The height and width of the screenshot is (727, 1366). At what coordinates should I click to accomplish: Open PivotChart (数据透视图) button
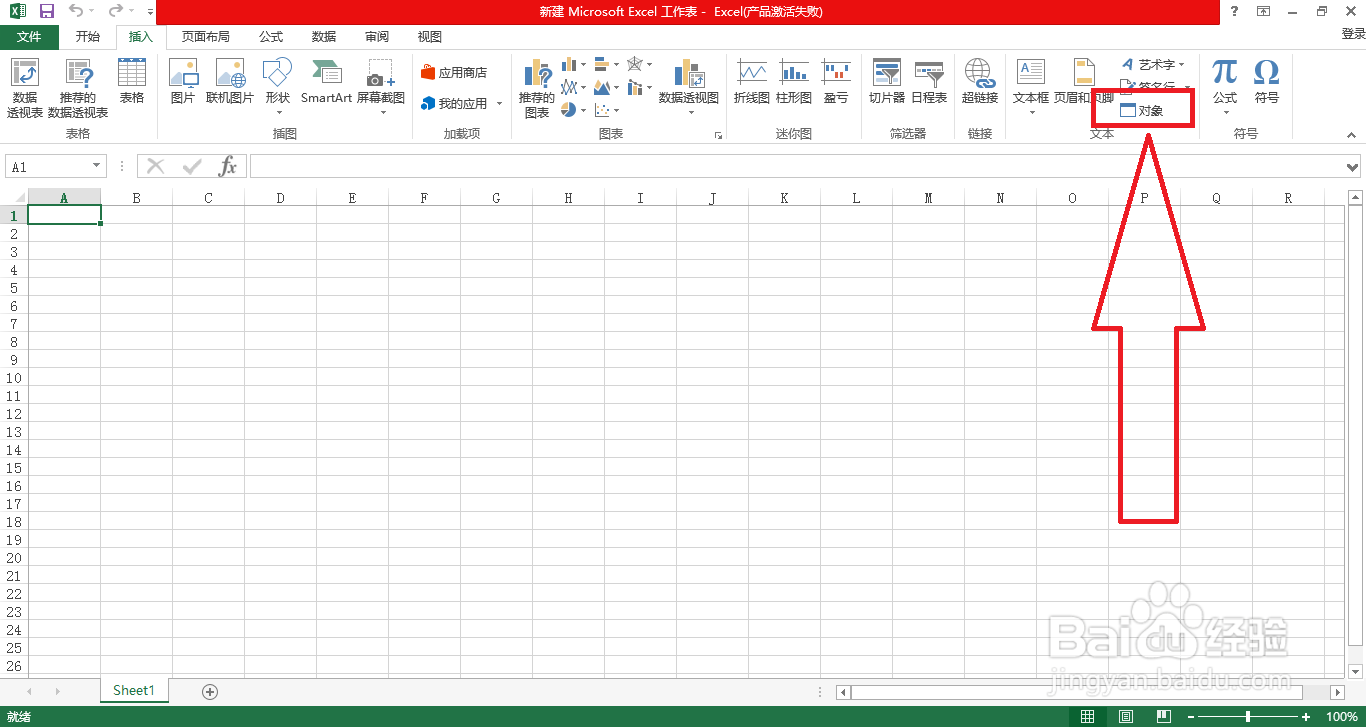click(689, 88)
